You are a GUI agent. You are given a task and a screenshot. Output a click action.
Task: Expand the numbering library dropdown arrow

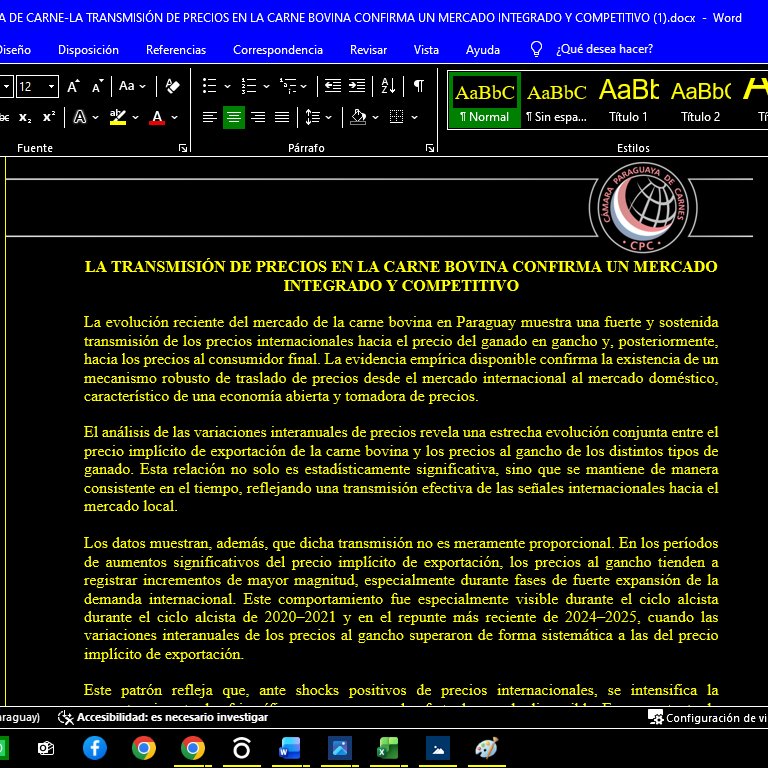(x=266, y=87)
